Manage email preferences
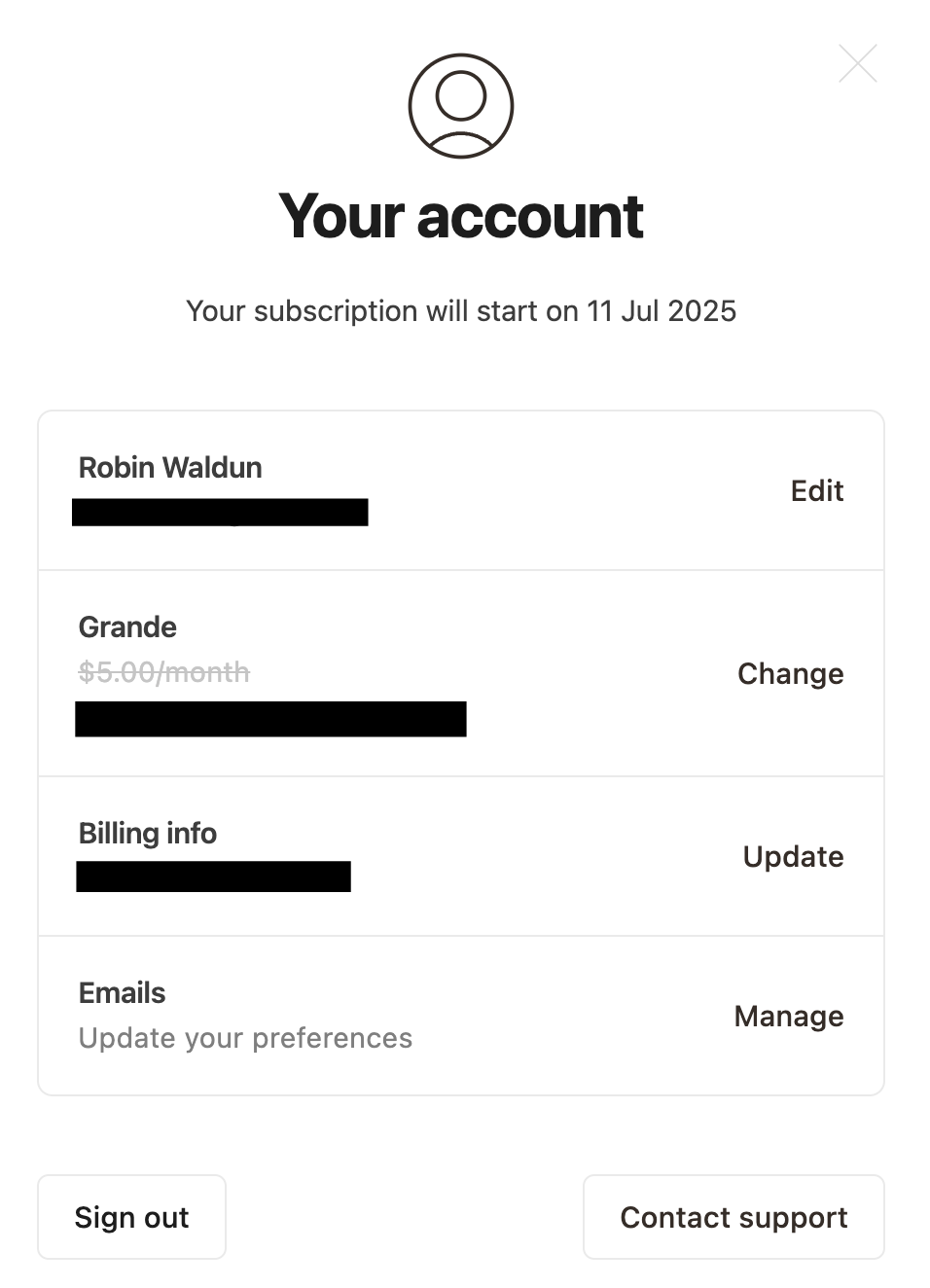Image resolution: width=930 pixels, height=1288 pixels. click(x=789, y=1016)
